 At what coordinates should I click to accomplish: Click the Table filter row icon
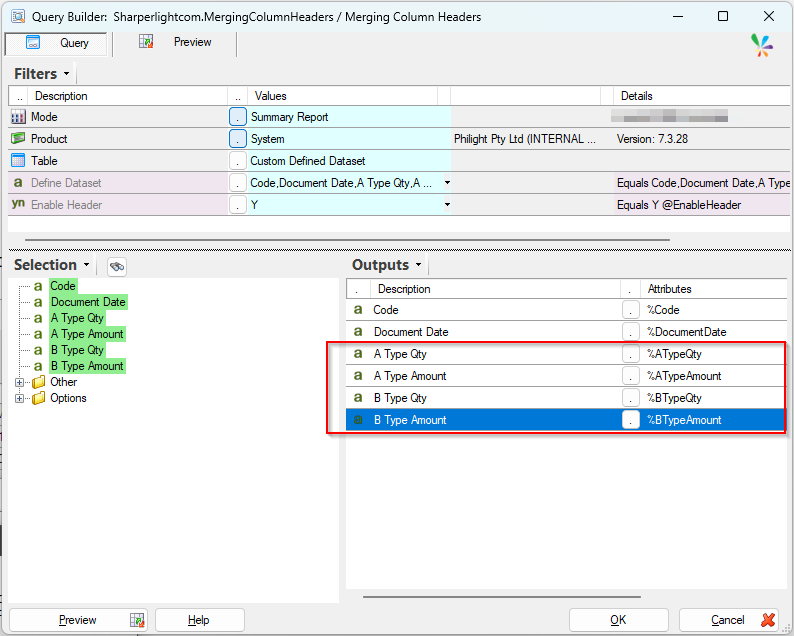[x=18, y=161]
